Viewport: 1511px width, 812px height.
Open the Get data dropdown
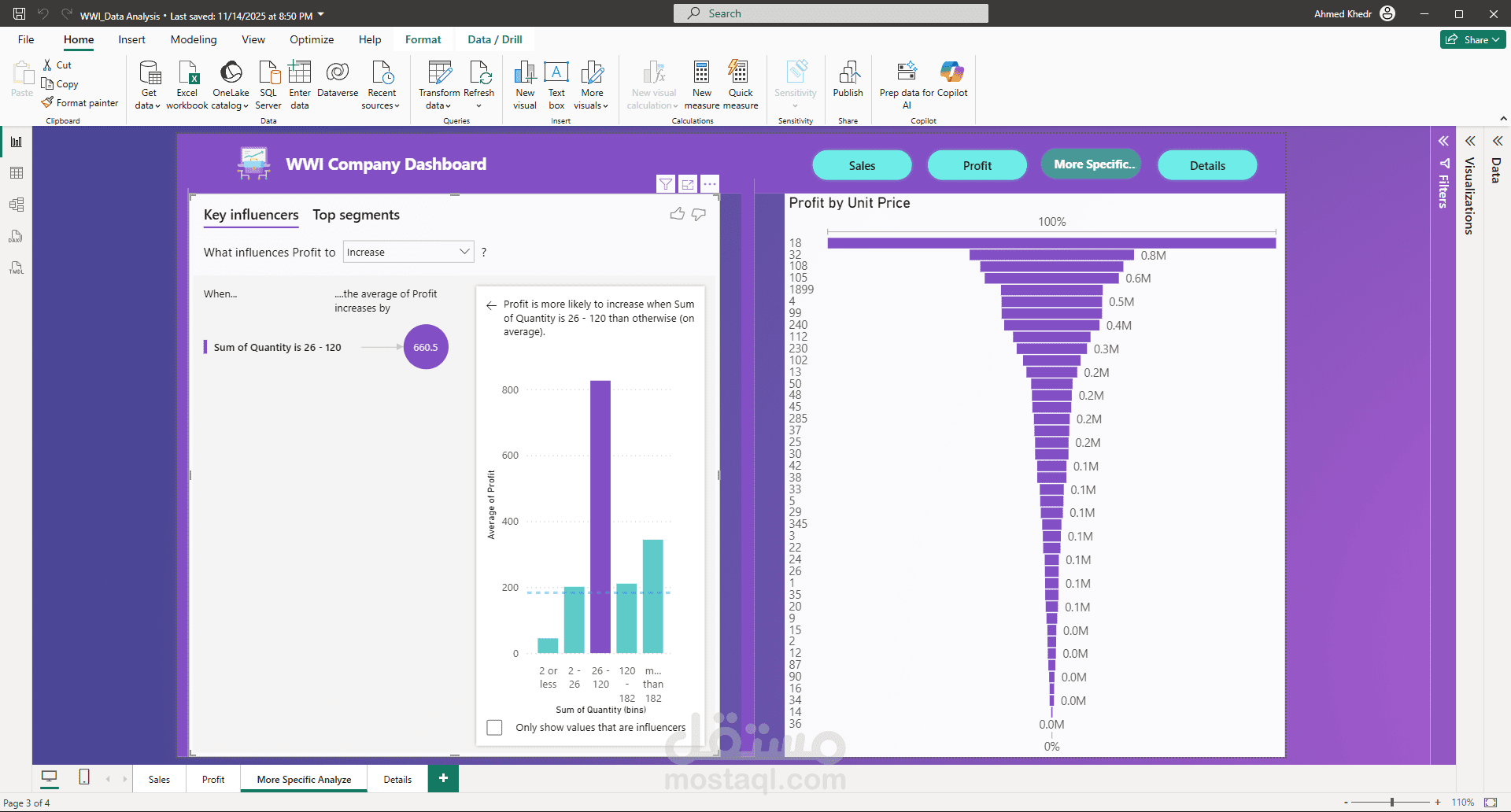[148, 85]
